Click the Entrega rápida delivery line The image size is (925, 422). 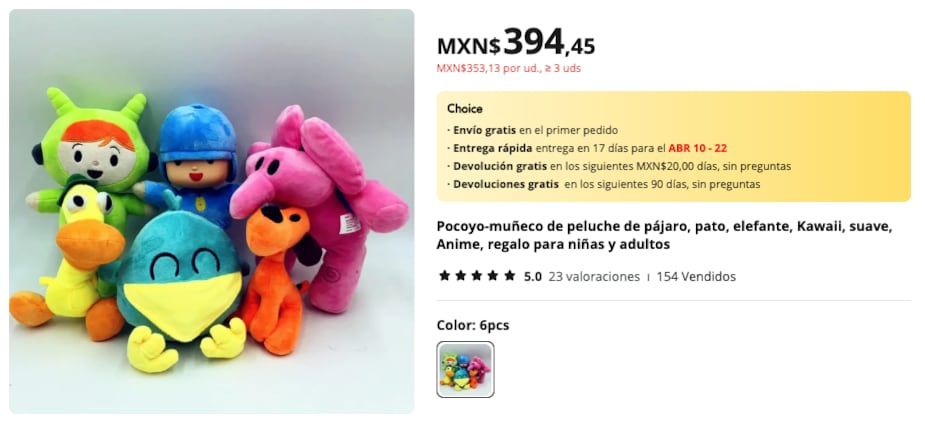click(x=588, y=148)
